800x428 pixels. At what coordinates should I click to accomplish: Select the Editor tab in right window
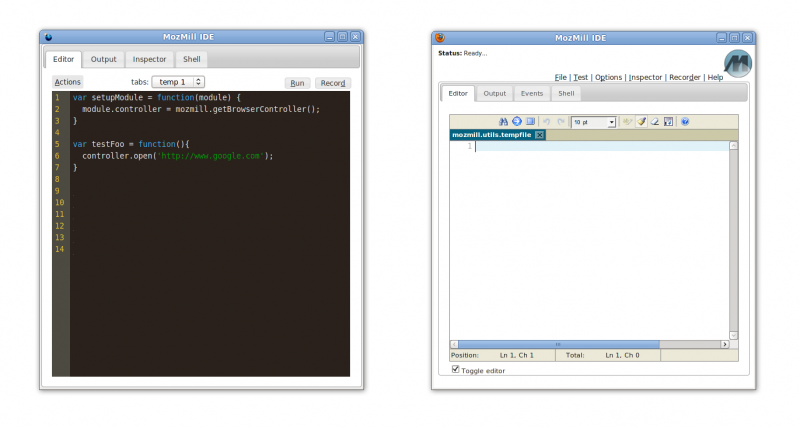click(458, 93)
